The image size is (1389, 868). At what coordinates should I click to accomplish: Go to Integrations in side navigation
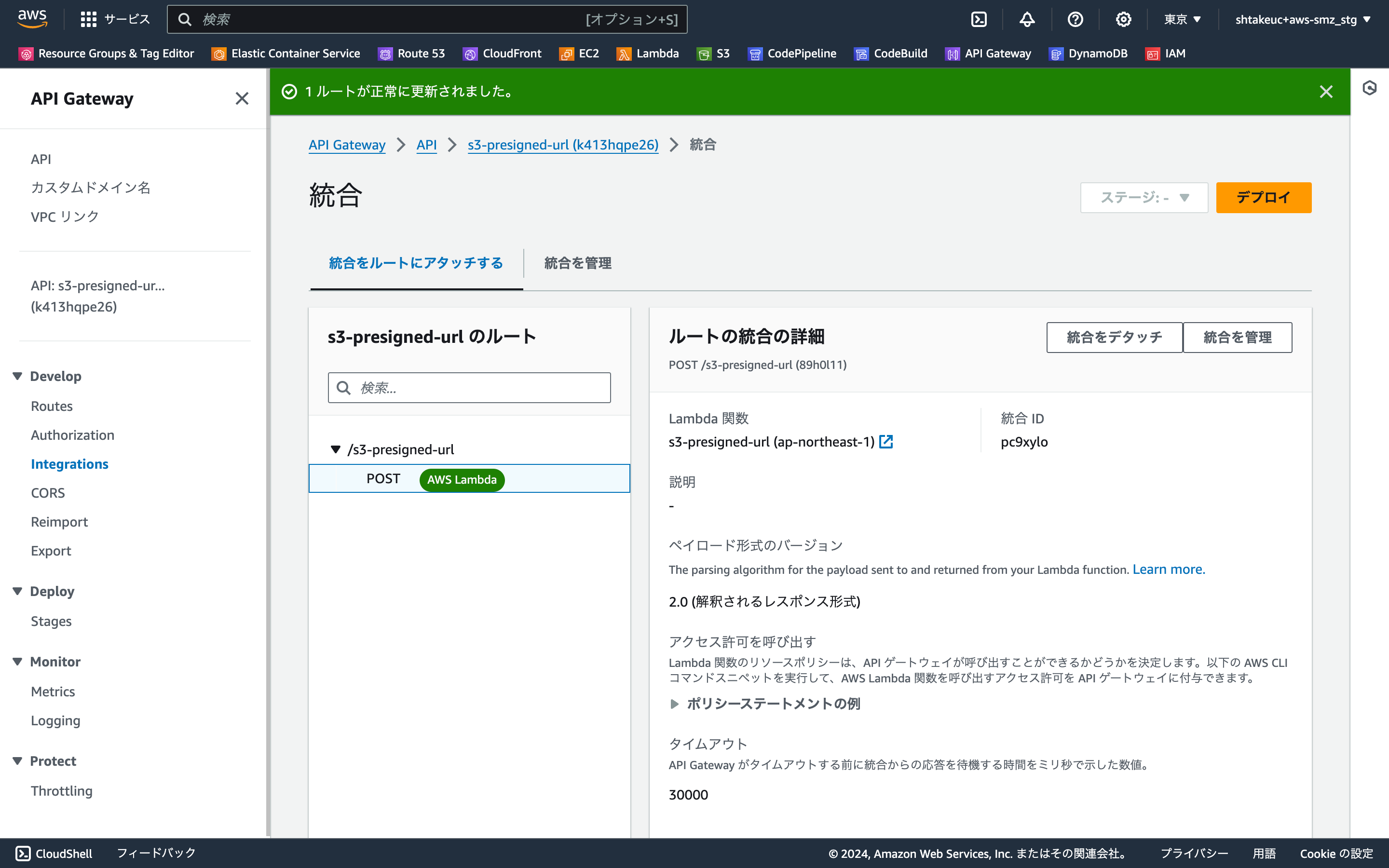coord(69,464)
